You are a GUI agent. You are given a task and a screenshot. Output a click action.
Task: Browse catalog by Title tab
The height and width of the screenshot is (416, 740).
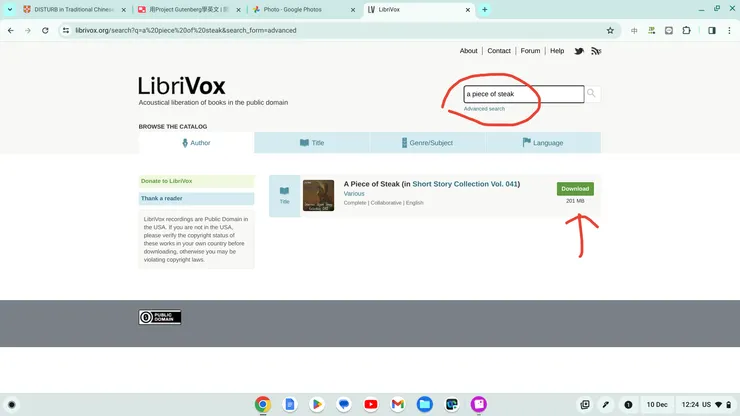coord(312,143)
